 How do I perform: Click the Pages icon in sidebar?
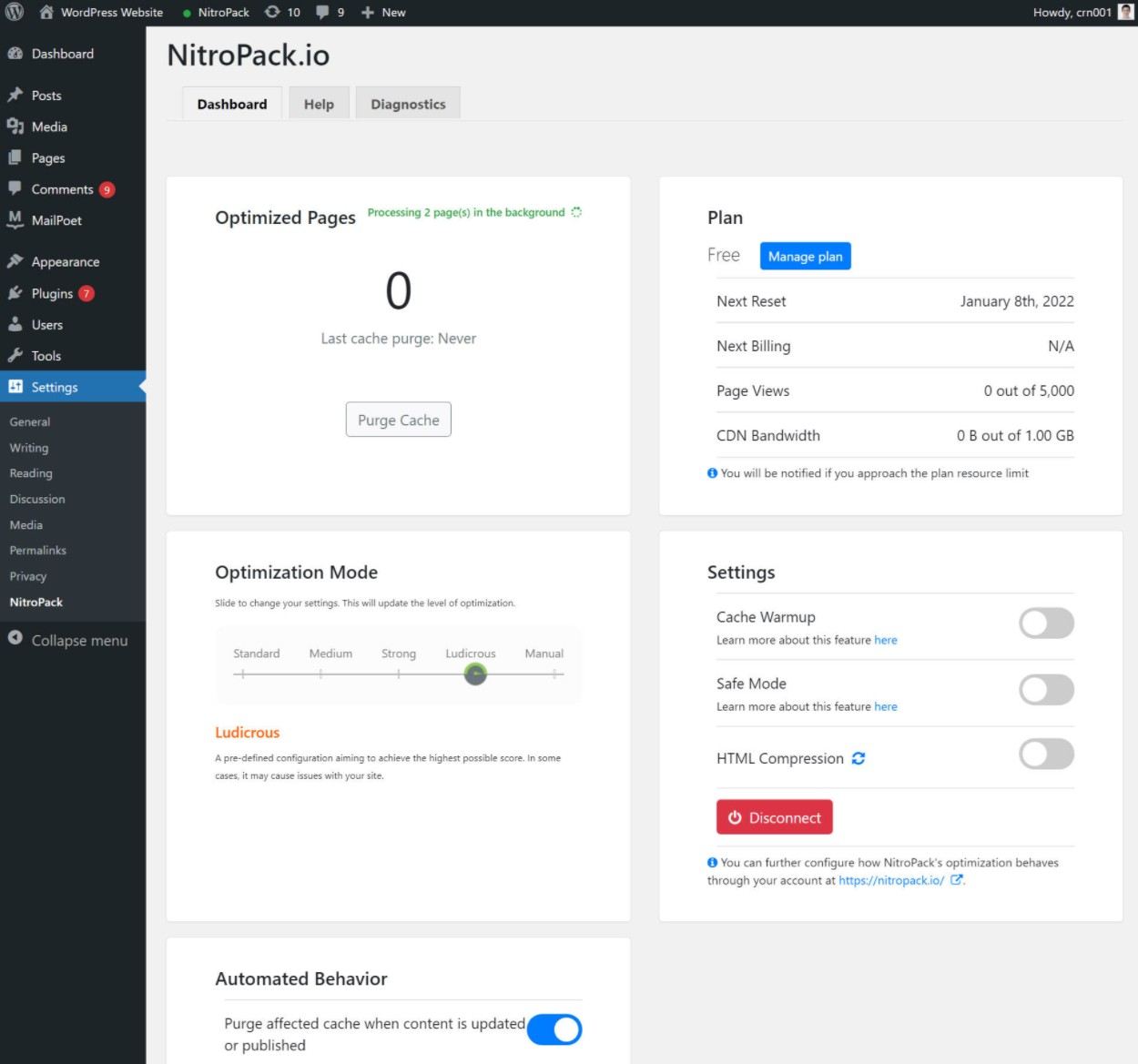pyautogui.click(x=15, y=157)
